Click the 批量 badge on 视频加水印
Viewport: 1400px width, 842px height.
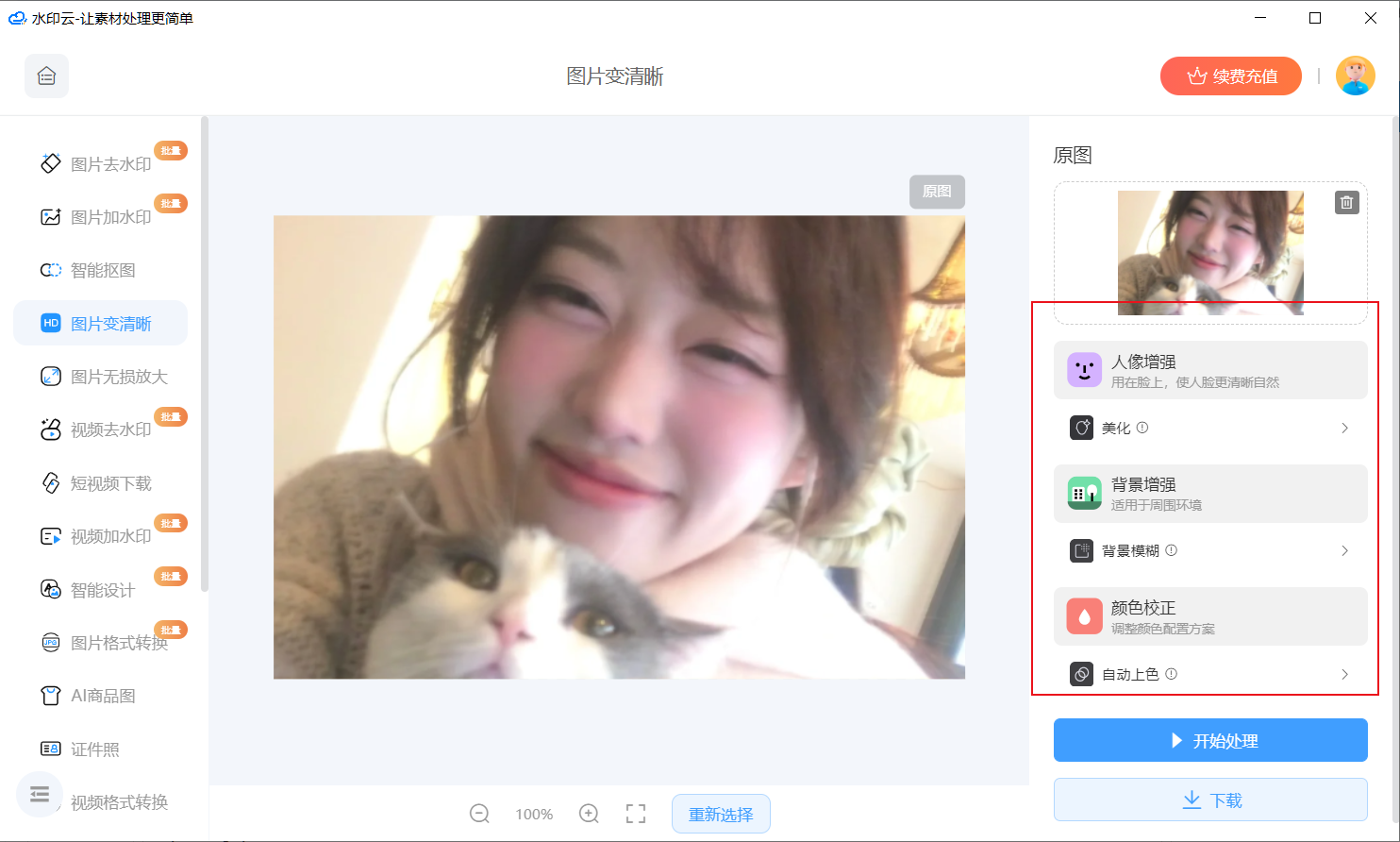(171, 524)
